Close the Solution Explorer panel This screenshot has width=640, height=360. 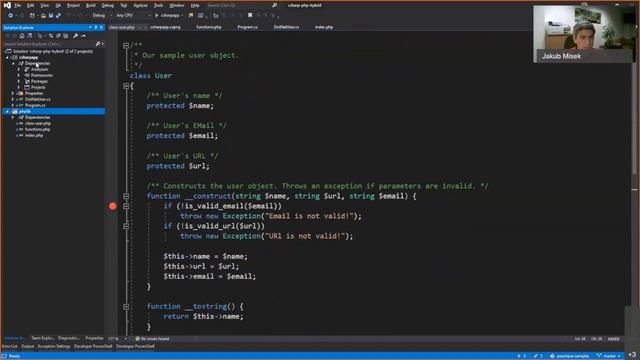click(x=102, y=27)
